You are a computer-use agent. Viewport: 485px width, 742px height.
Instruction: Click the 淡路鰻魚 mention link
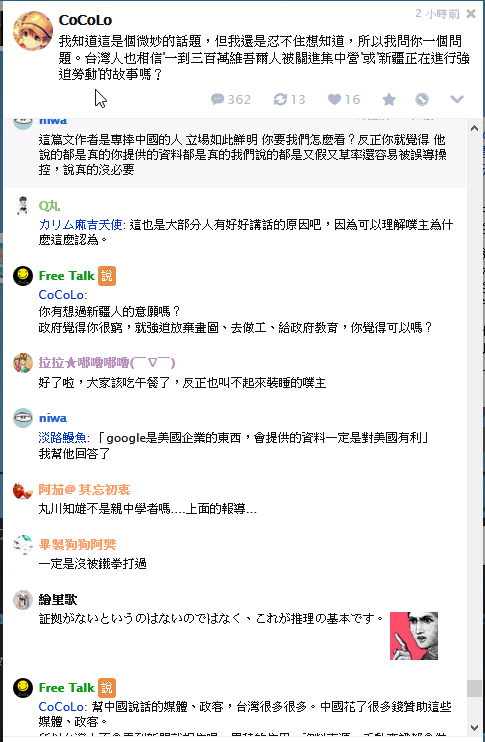62,438
